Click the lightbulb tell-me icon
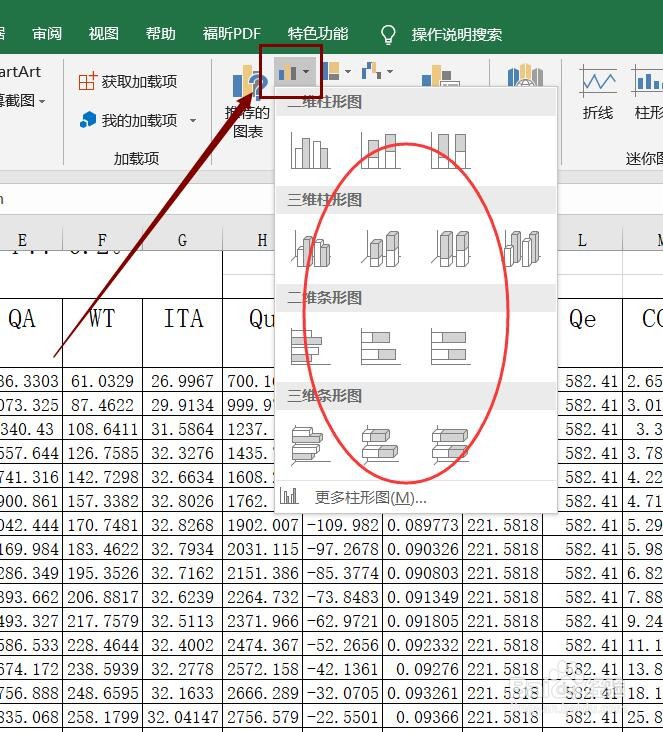The width and height of the screenshot is (663, 732). click(388, 35)
